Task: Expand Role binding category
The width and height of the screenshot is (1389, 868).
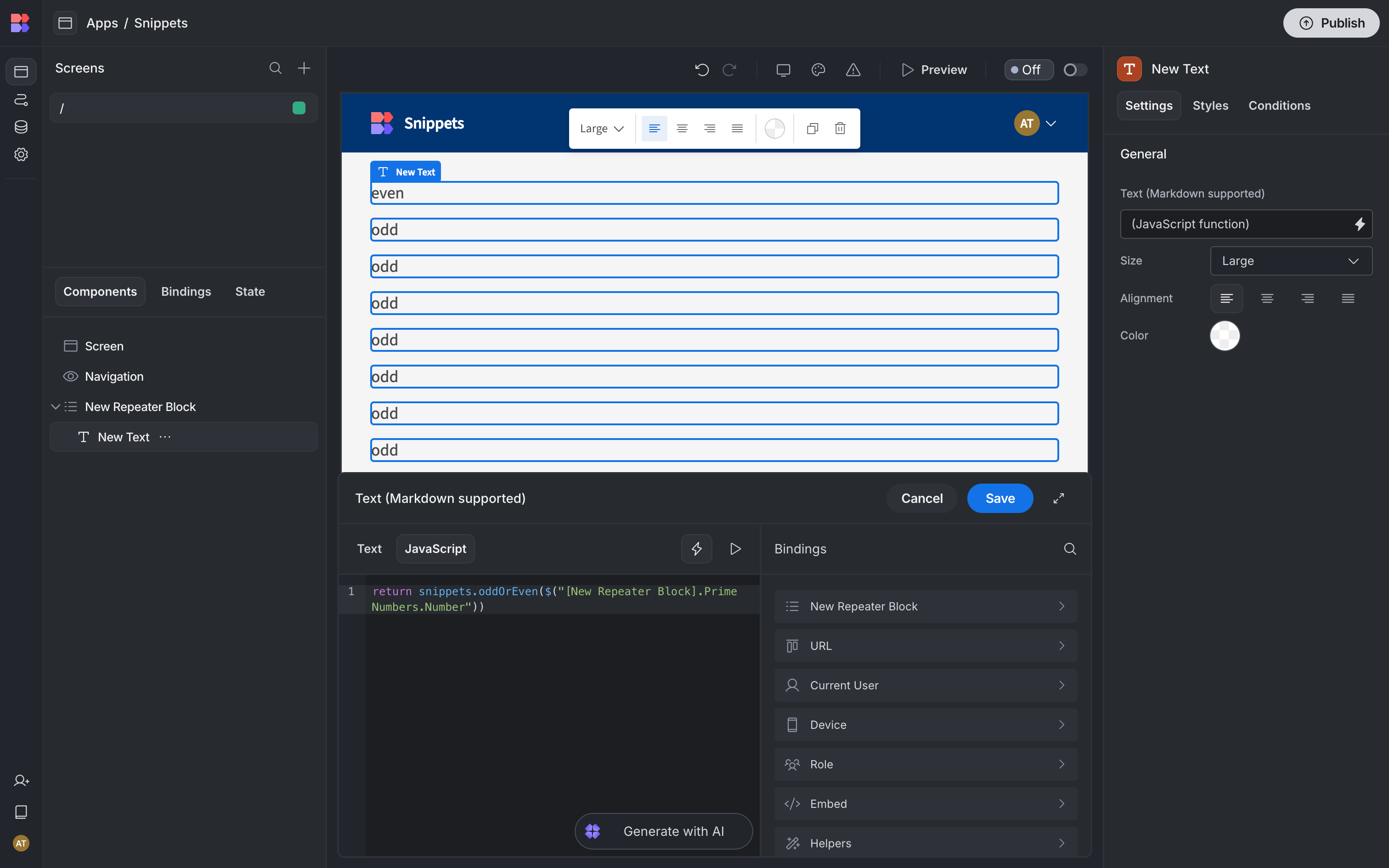Action: (925, 765)
